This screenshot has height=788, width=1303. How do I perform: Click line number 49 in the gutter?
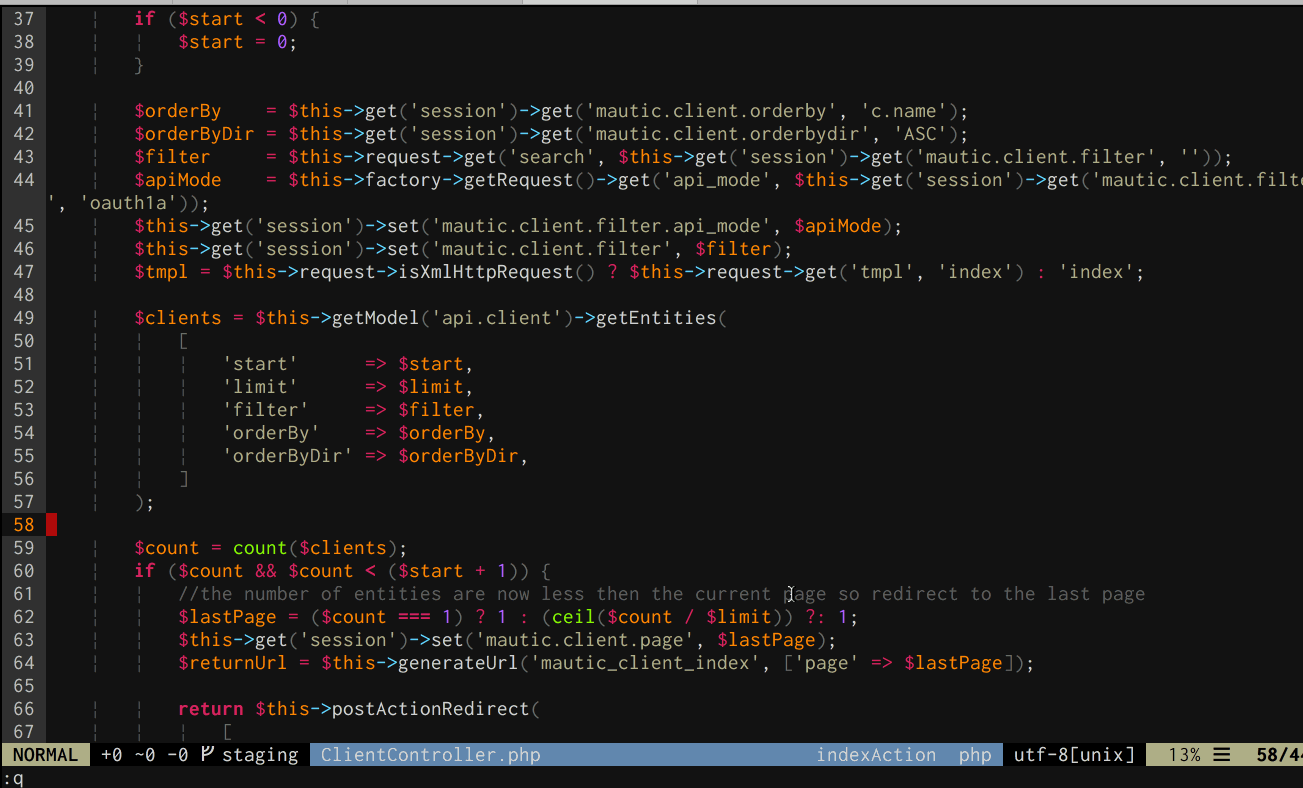pos(24,318)
